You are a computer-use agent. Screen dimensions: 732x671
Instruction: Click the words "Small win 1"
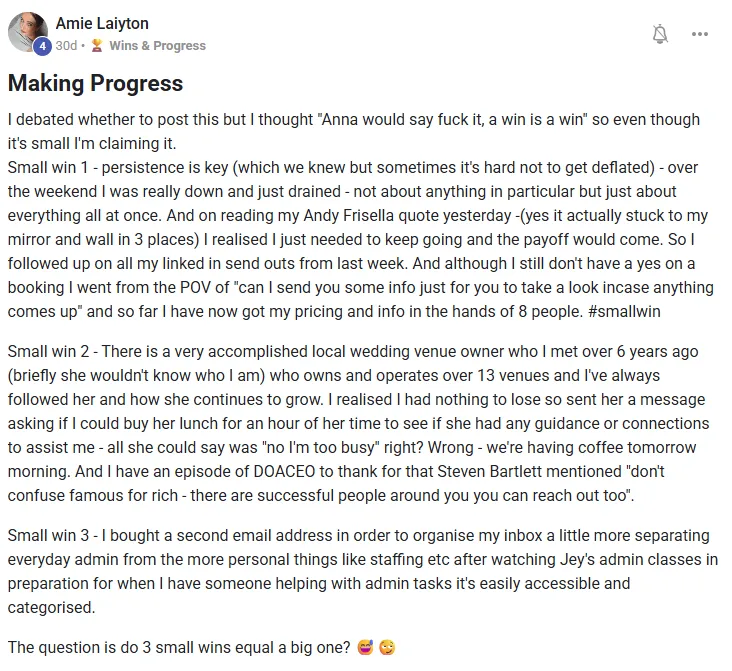coord(45,167)
